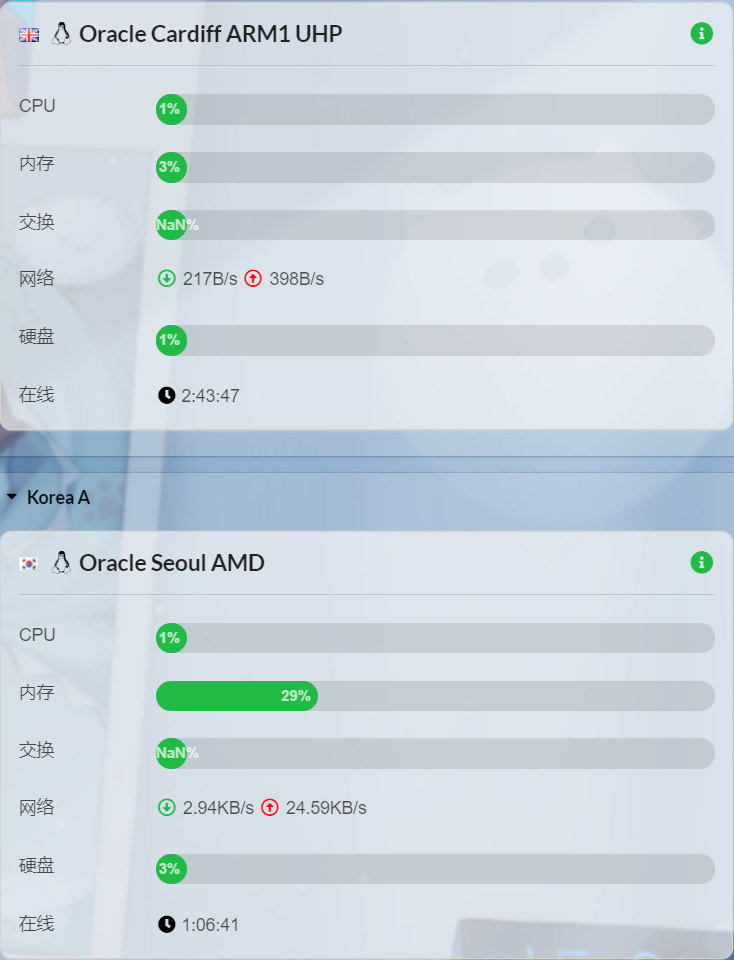
Task: Click the Cardiff memory bar at 3%
Action: (435, 167)
